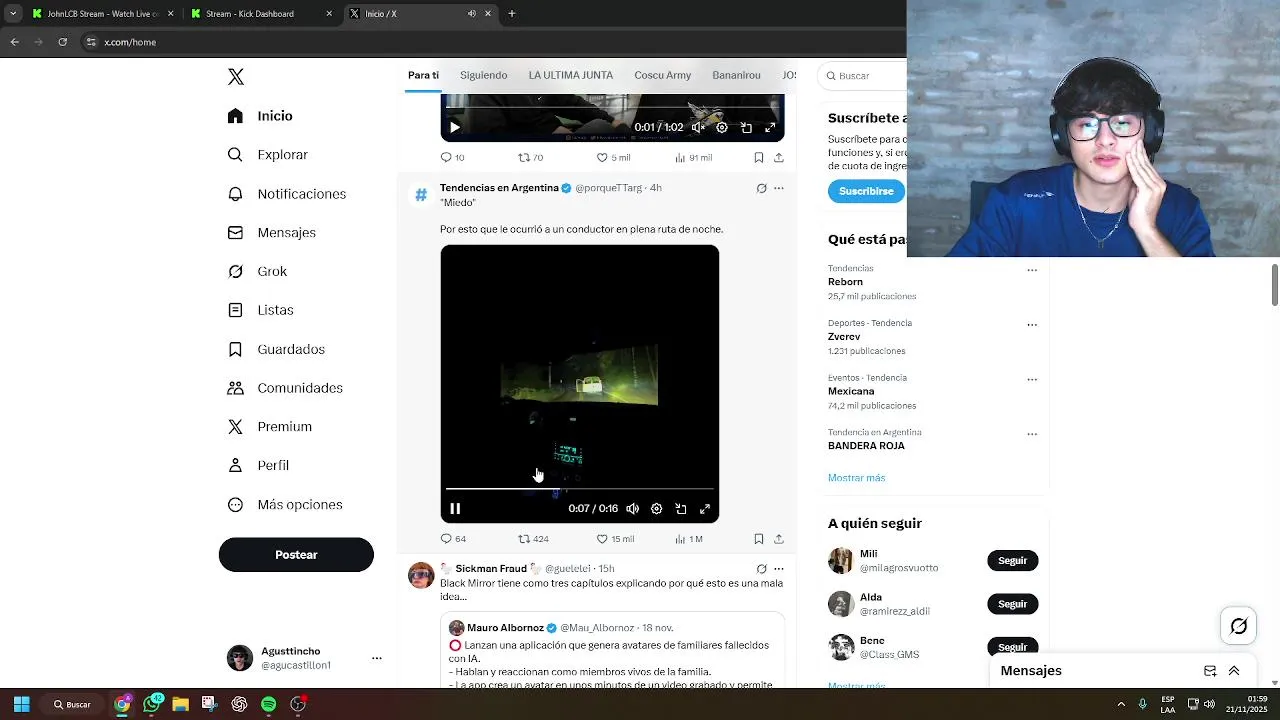Open Explorar search page

click(268, 155)
